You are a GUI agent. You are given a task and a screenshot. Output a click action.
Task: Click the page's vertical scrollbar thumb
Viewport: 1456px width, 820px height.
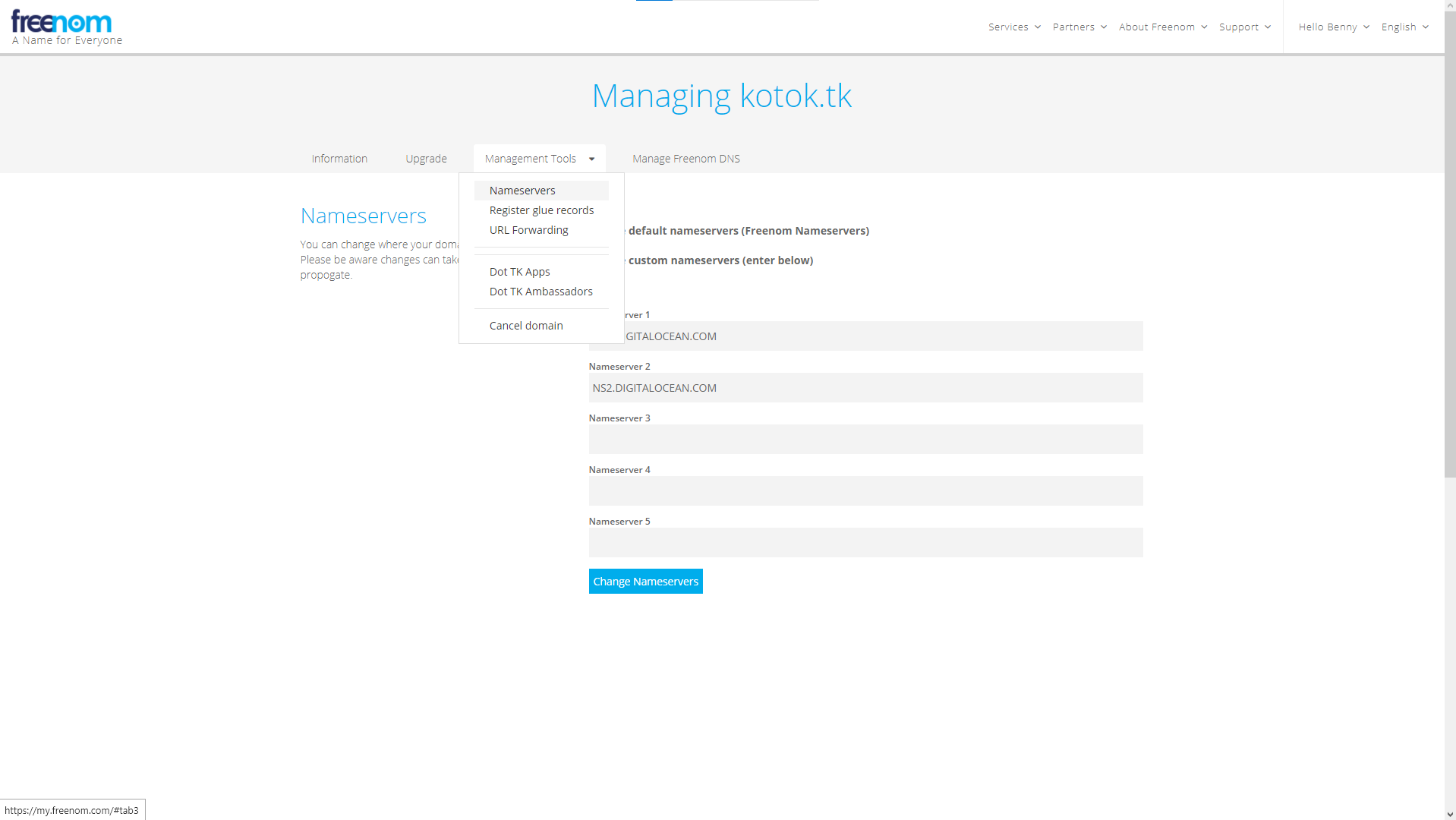tap(1450, 243)
